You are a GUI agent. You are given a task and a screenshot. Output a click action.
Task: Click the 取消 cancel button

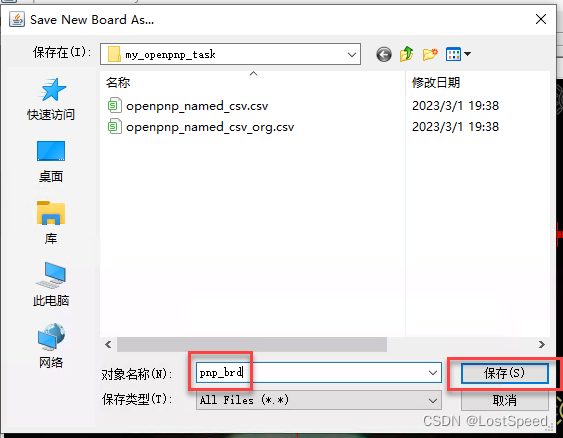[504, 400]
